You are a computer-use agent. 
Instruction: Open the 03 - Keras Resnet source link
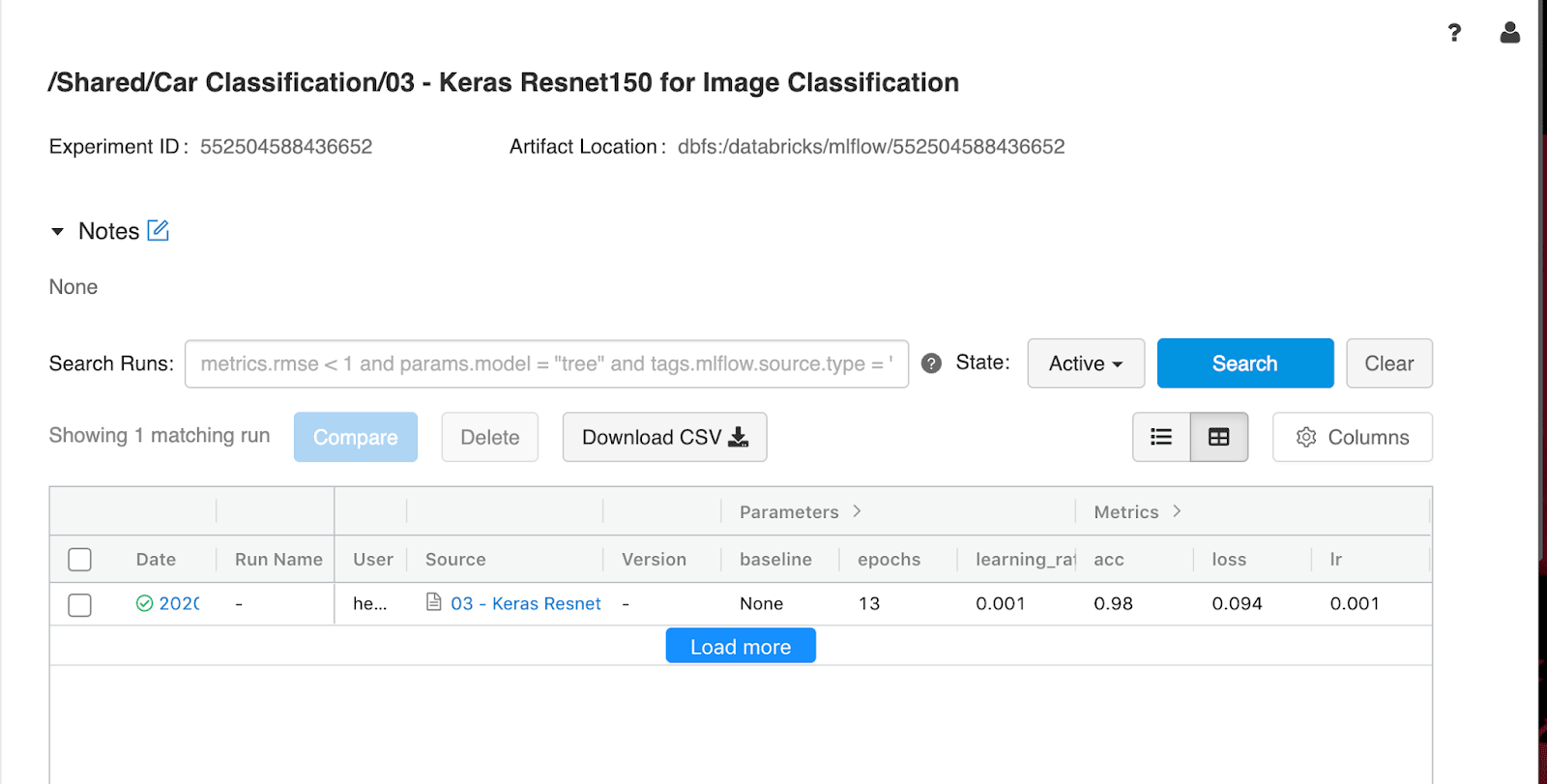pyautogui.click(x=525, y=603)
